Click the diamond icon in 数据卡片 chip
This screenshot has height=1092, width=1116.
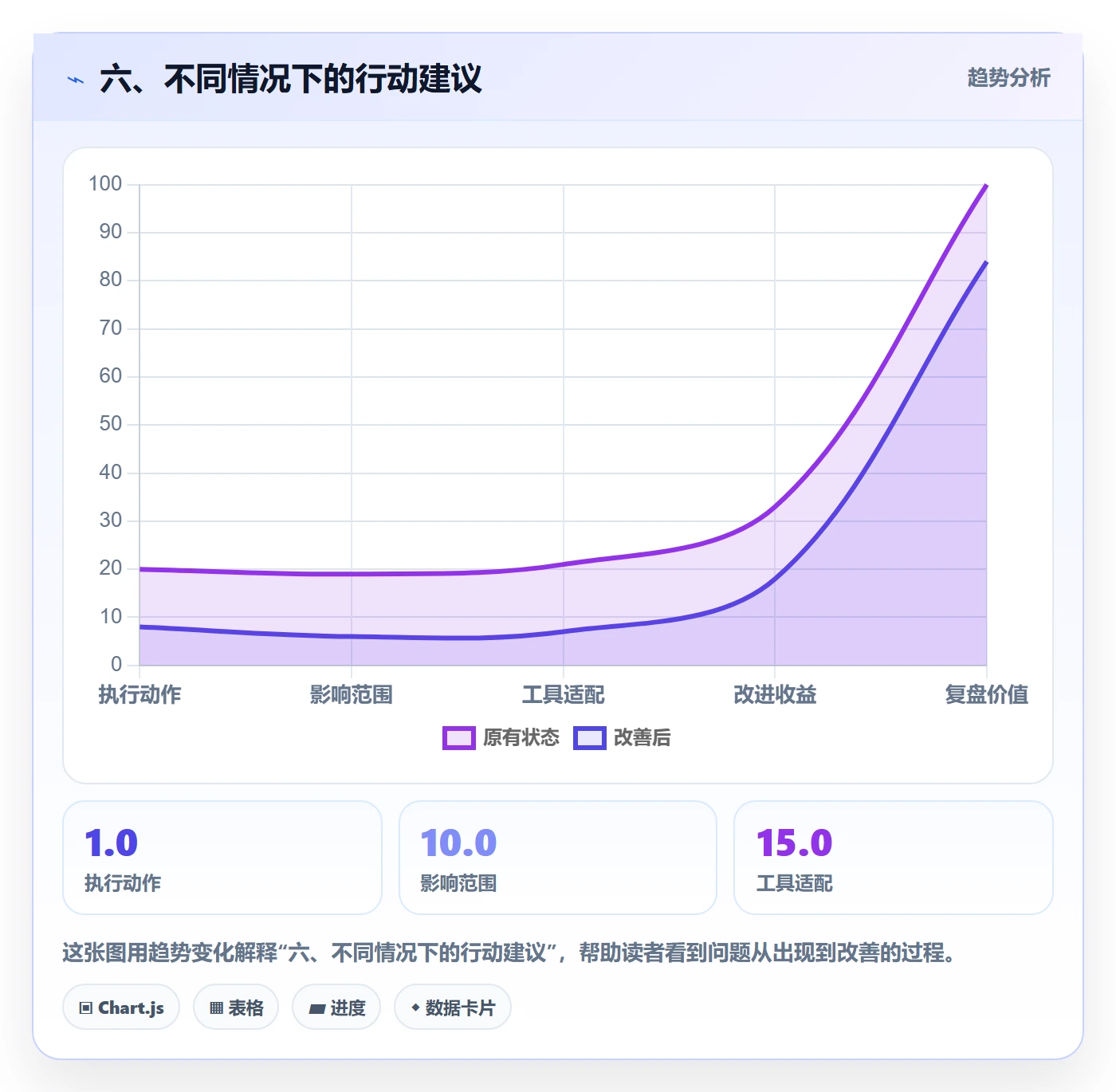pyautogui.click(x=415, y=1008)
